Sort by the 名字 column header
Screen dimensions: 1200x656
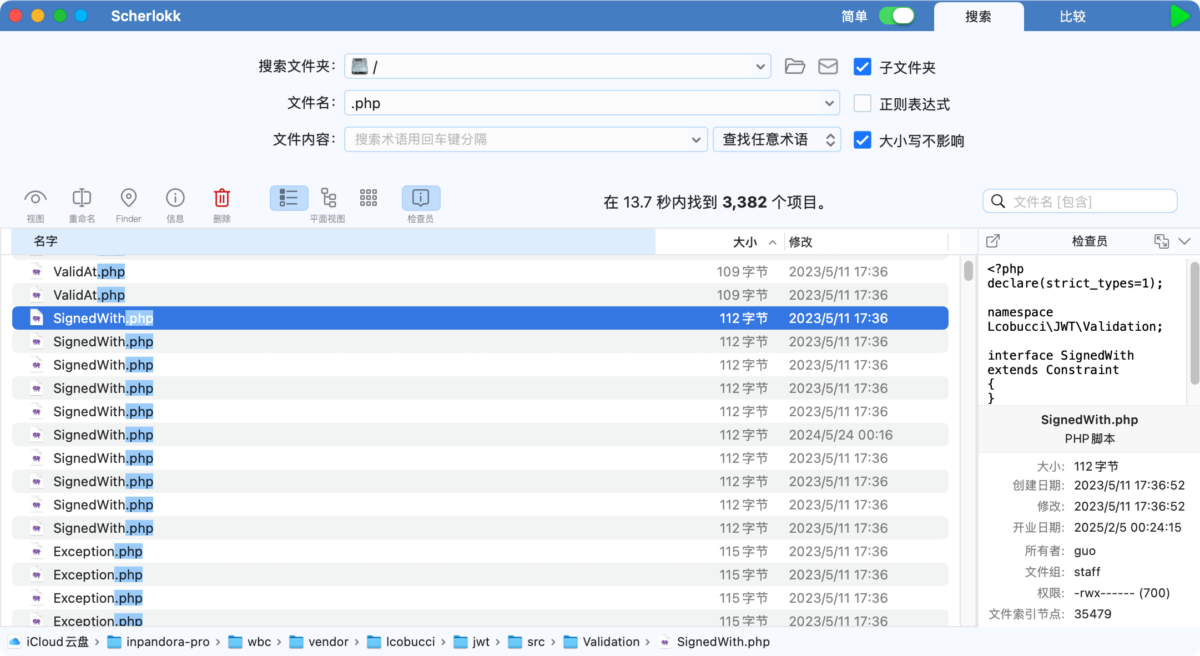[x=333, y=241]
